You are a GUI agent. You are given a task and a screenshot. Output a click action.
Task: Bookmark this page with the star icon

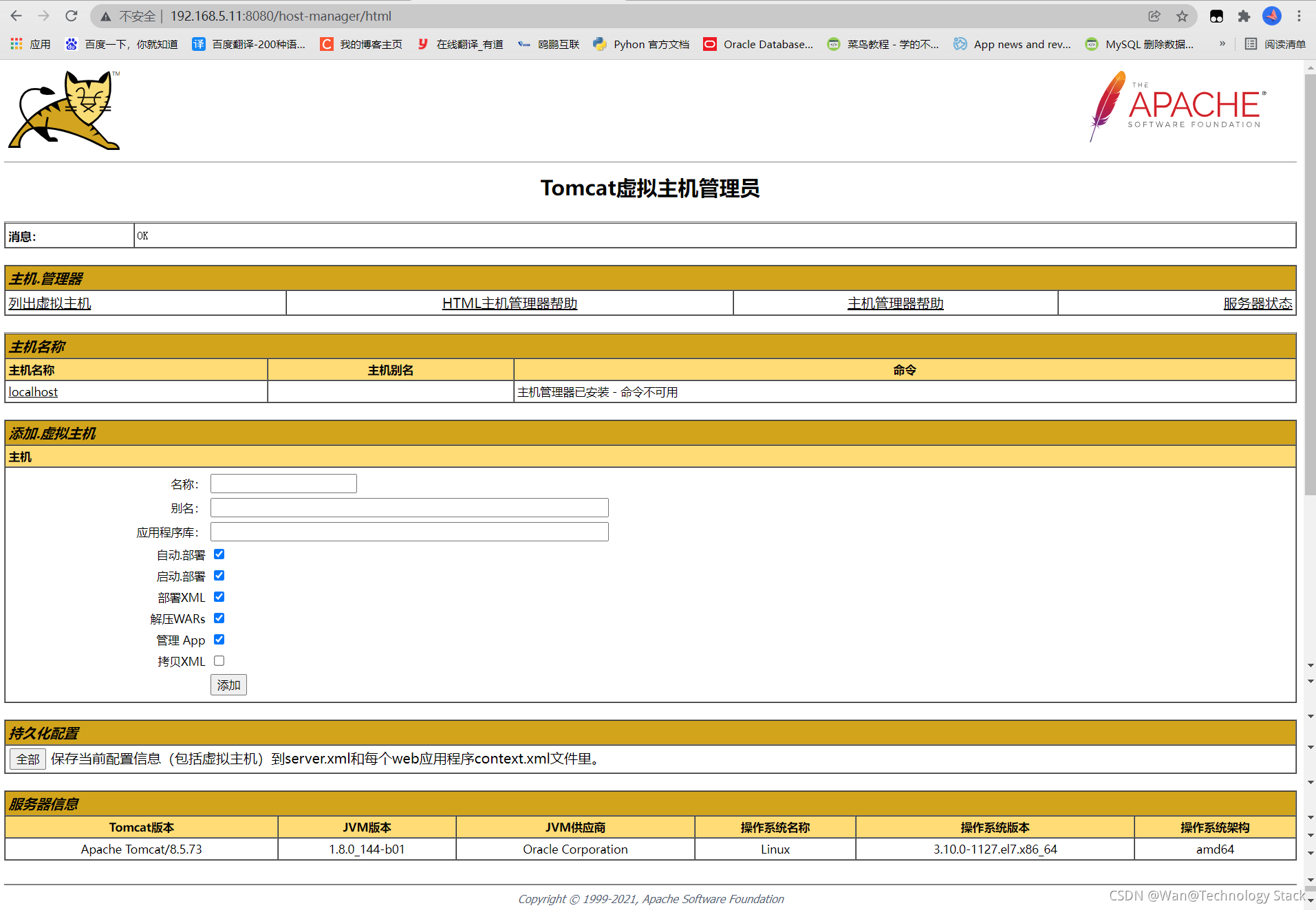pos(1182,16)
